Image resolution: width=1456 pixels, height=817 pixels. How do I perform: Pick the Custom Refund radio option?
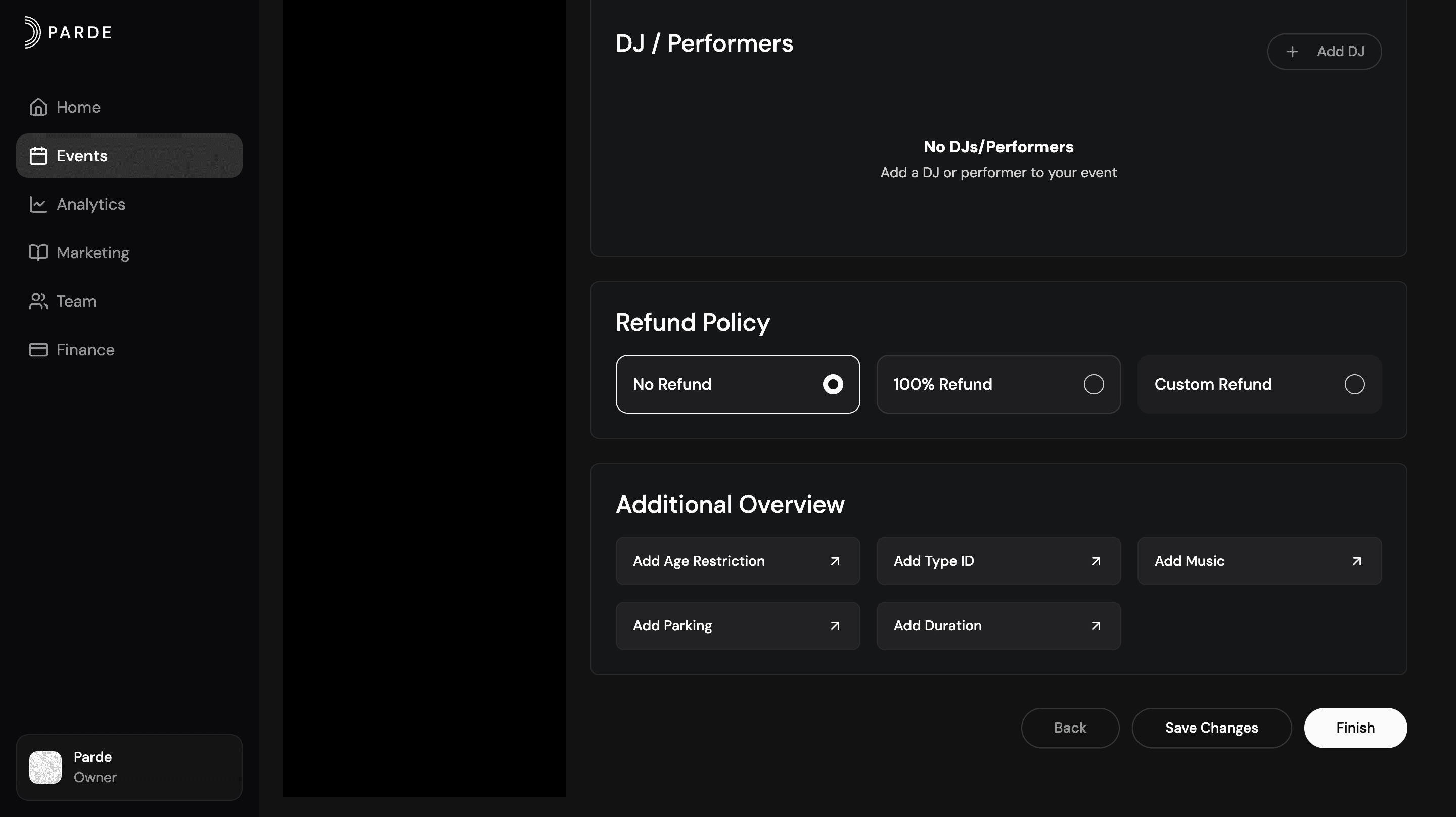point(1354,384)
